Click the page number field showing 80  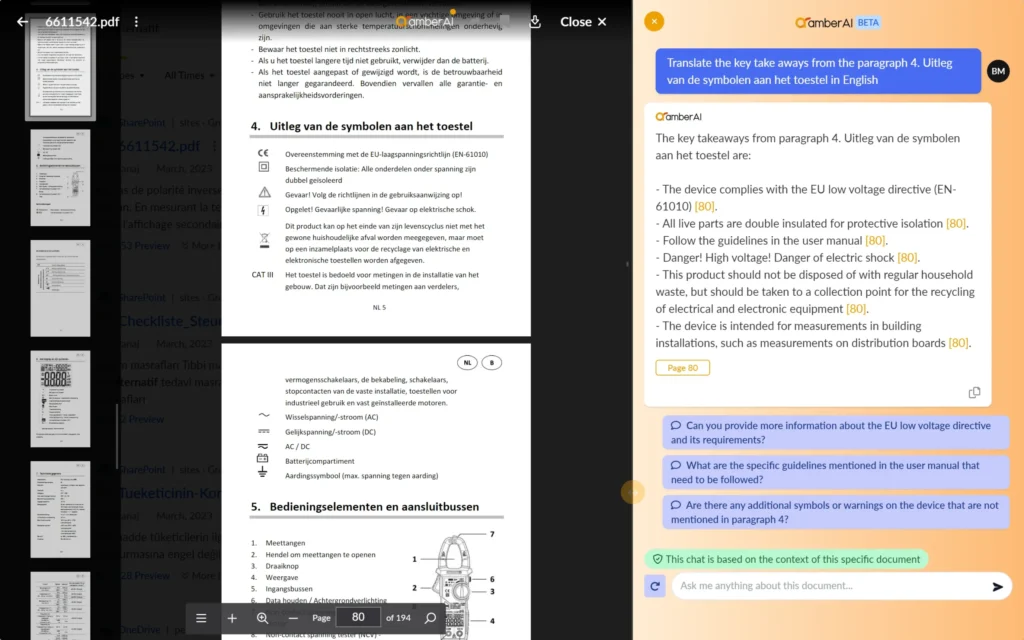coord(358,618)
